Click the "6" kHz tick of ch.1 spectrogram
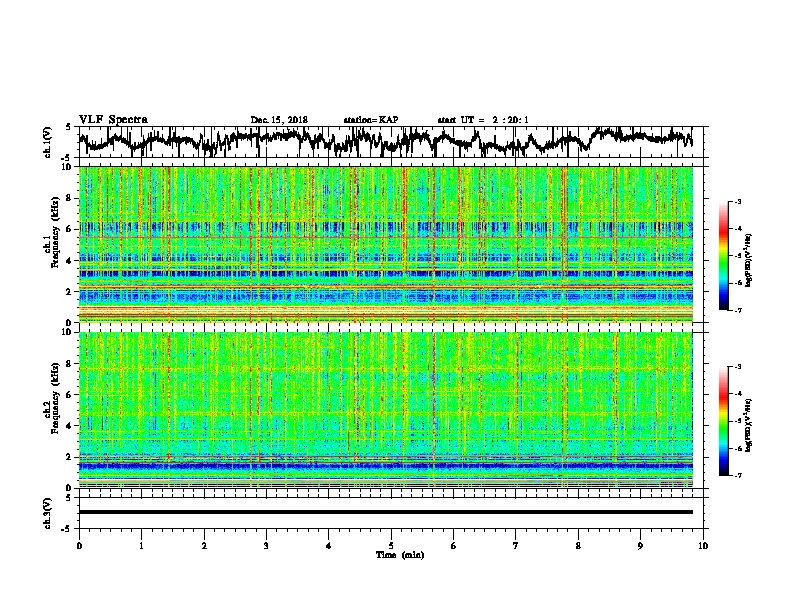 click(x=71, y=229)
